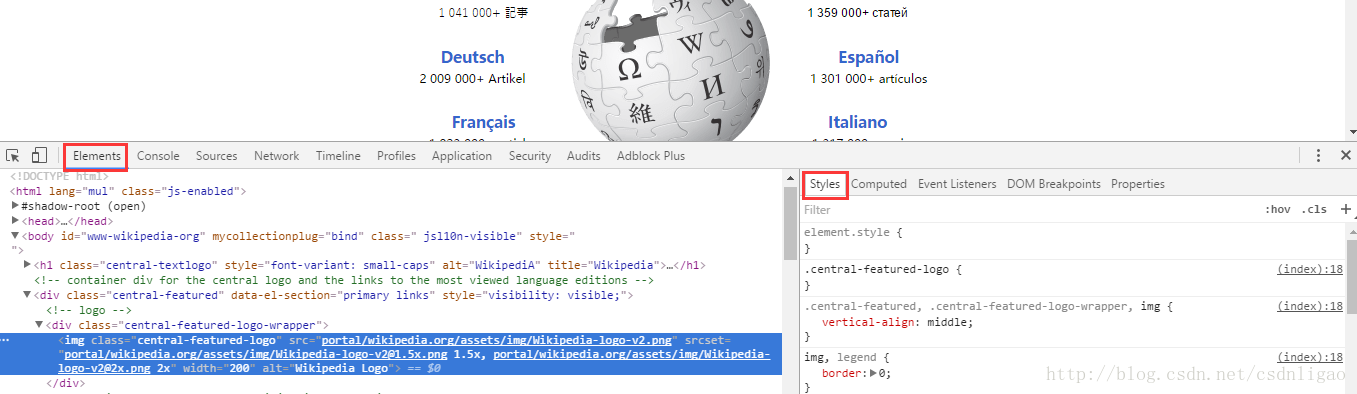Expand the <head> node arrow
Viewport: 1357px width, 394px height.
(15, 221)
